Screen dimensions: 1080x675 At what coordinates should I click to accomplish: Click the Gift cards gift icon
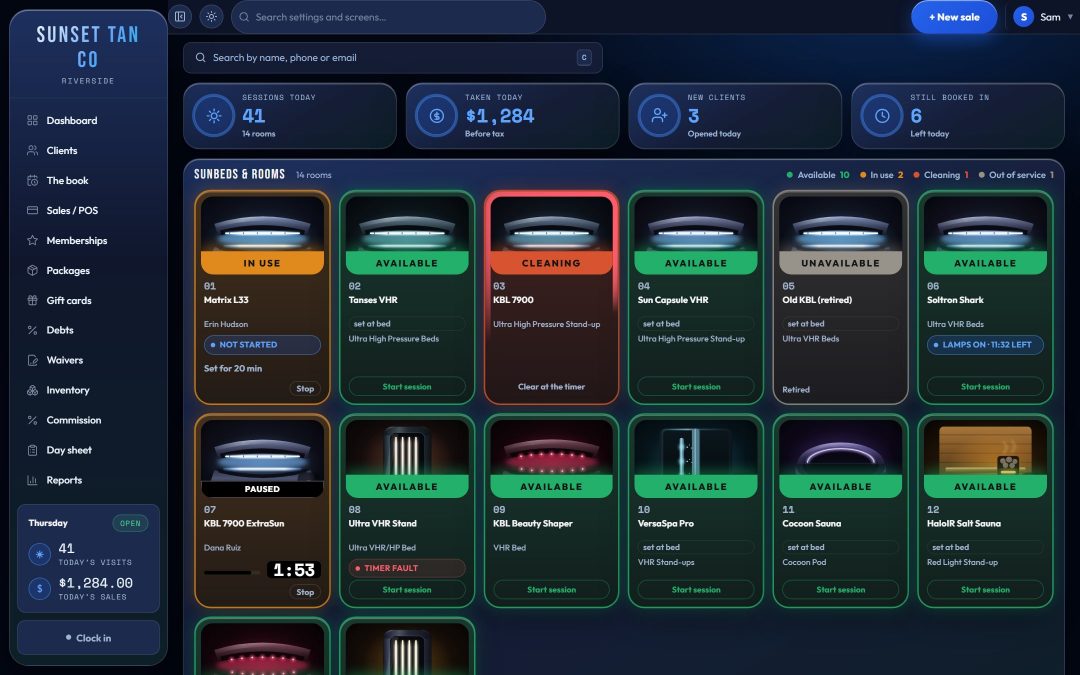(32, 300)
